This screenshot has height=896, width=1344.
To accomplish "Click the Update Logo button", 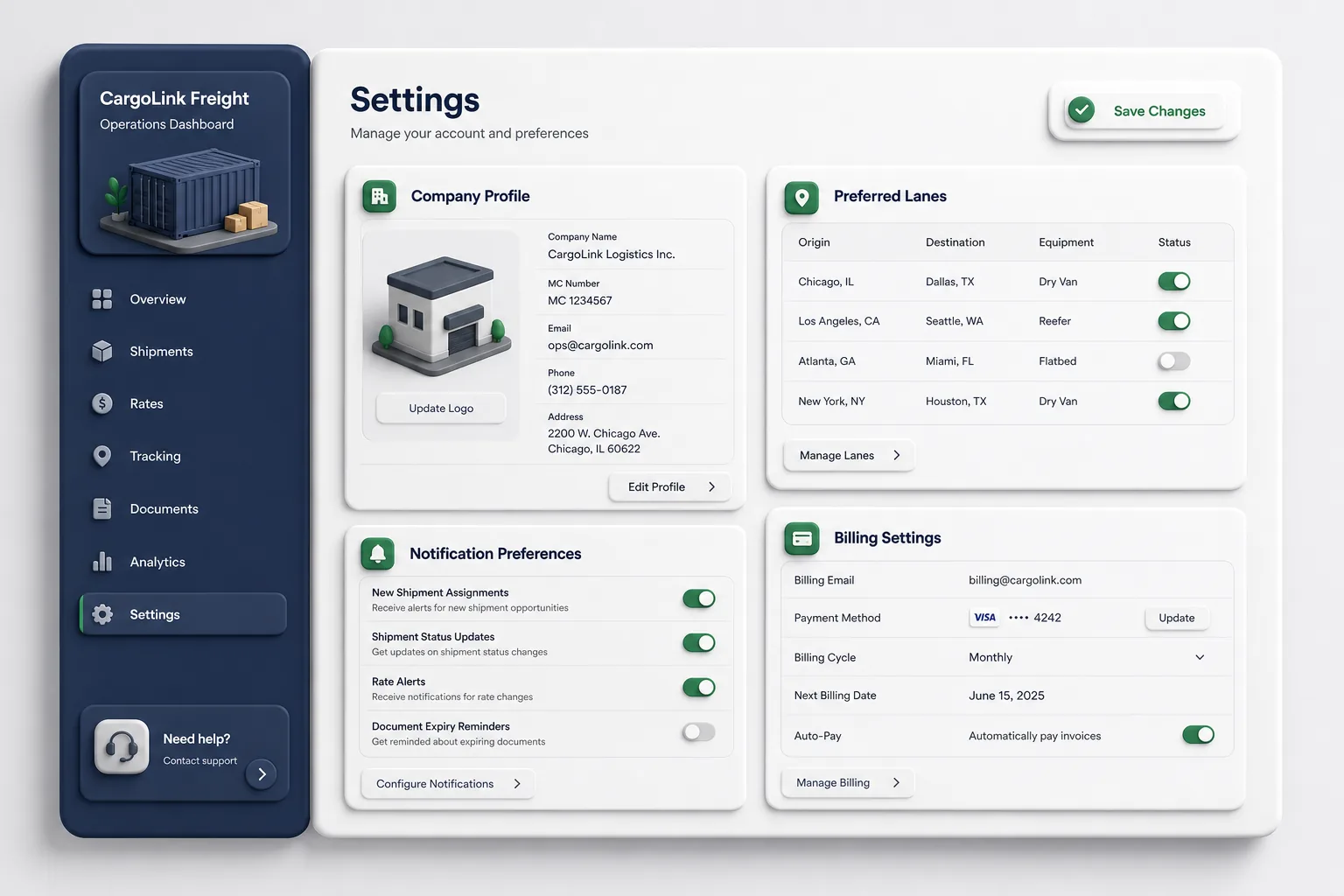I will click(x=441, y=409).
